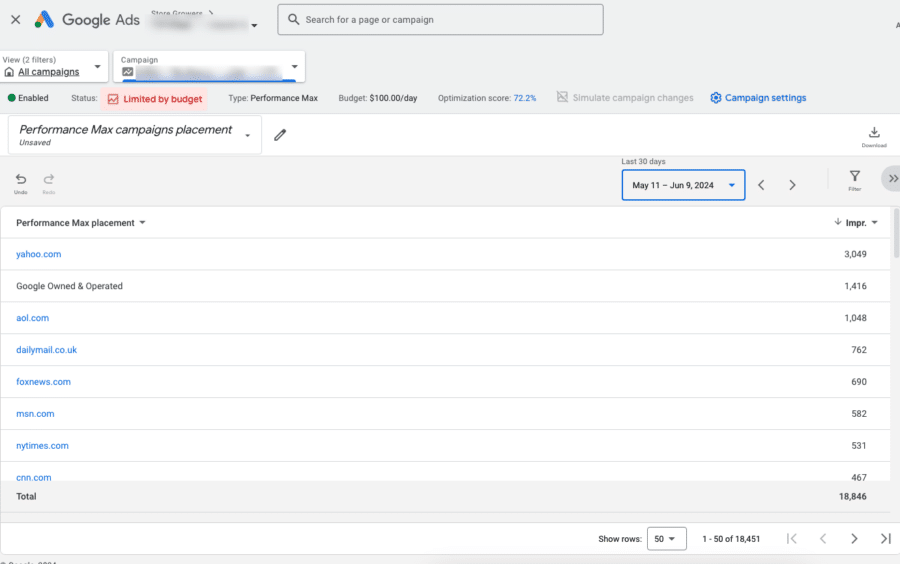Sort by the Impr. column arrow
This screenshot has height=564, width=900.
(837, 221)
